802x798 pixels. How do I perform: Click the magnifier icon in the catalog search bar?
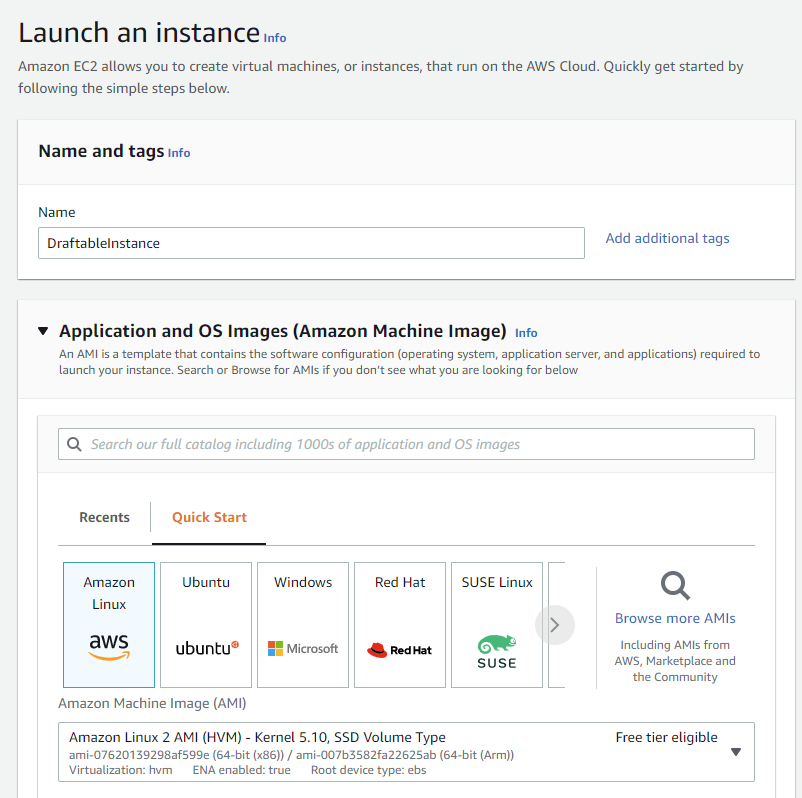point(75,443)
